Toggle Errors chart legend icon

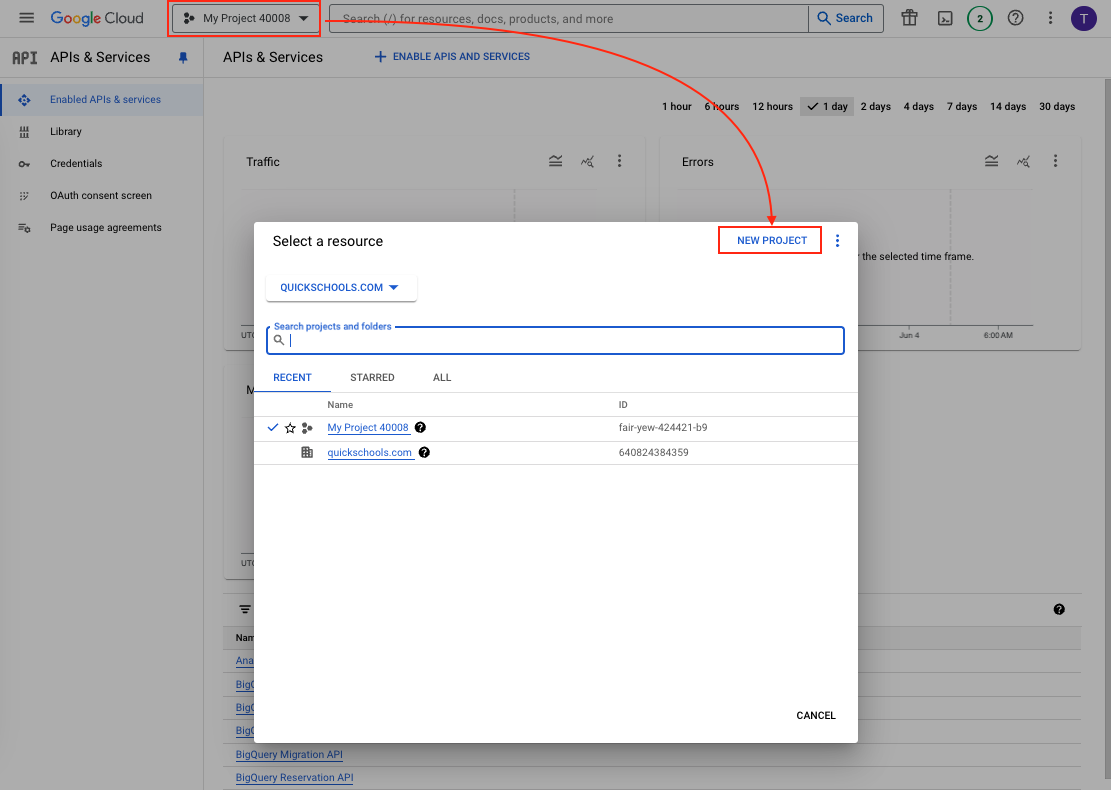click(x=991, y=162)
